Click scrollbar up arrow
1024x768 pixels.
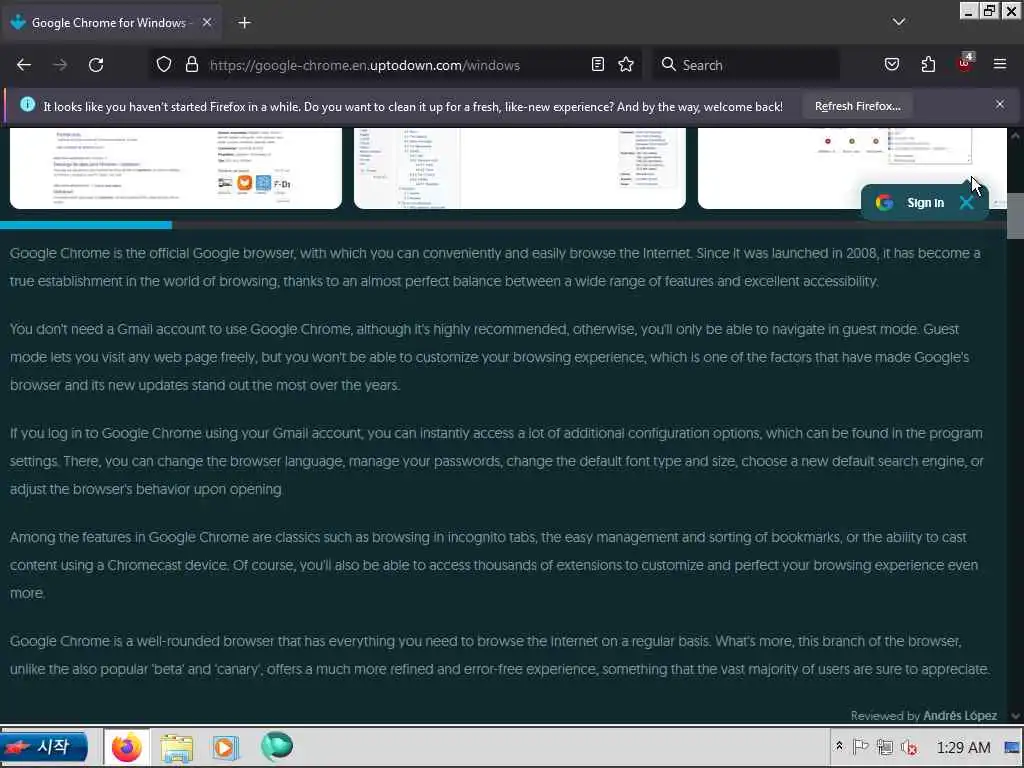click(x=1015, y=135)
